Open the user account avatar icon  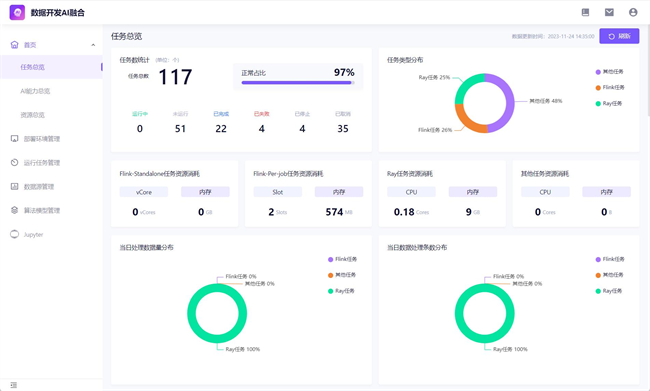point(633,12)
